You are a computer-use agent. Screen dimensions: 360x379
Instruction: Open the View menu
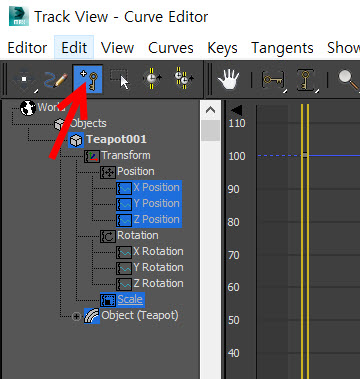pos(117,48)
